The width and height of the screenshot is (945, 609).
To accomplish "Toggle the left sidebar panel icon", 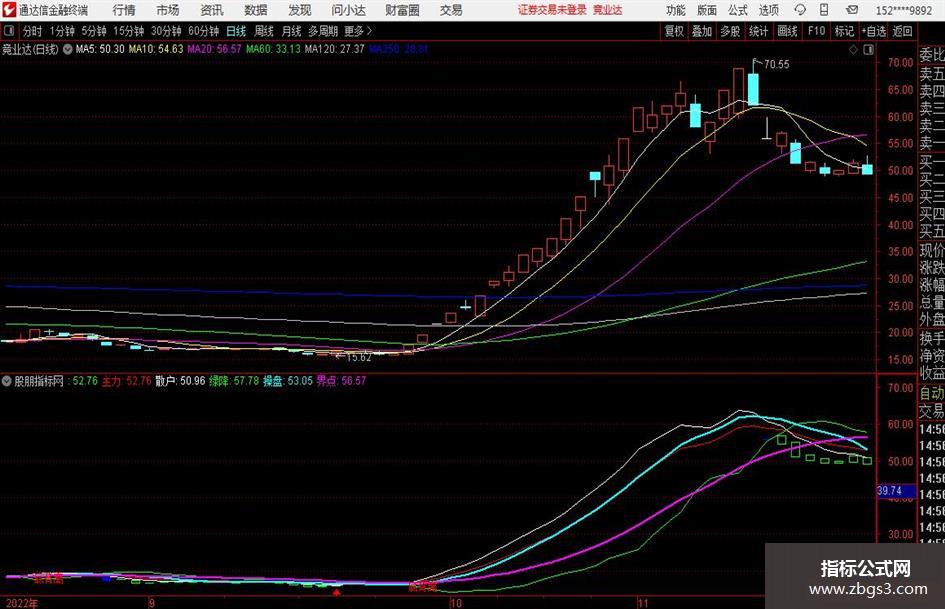I will (x=8, y=31).
